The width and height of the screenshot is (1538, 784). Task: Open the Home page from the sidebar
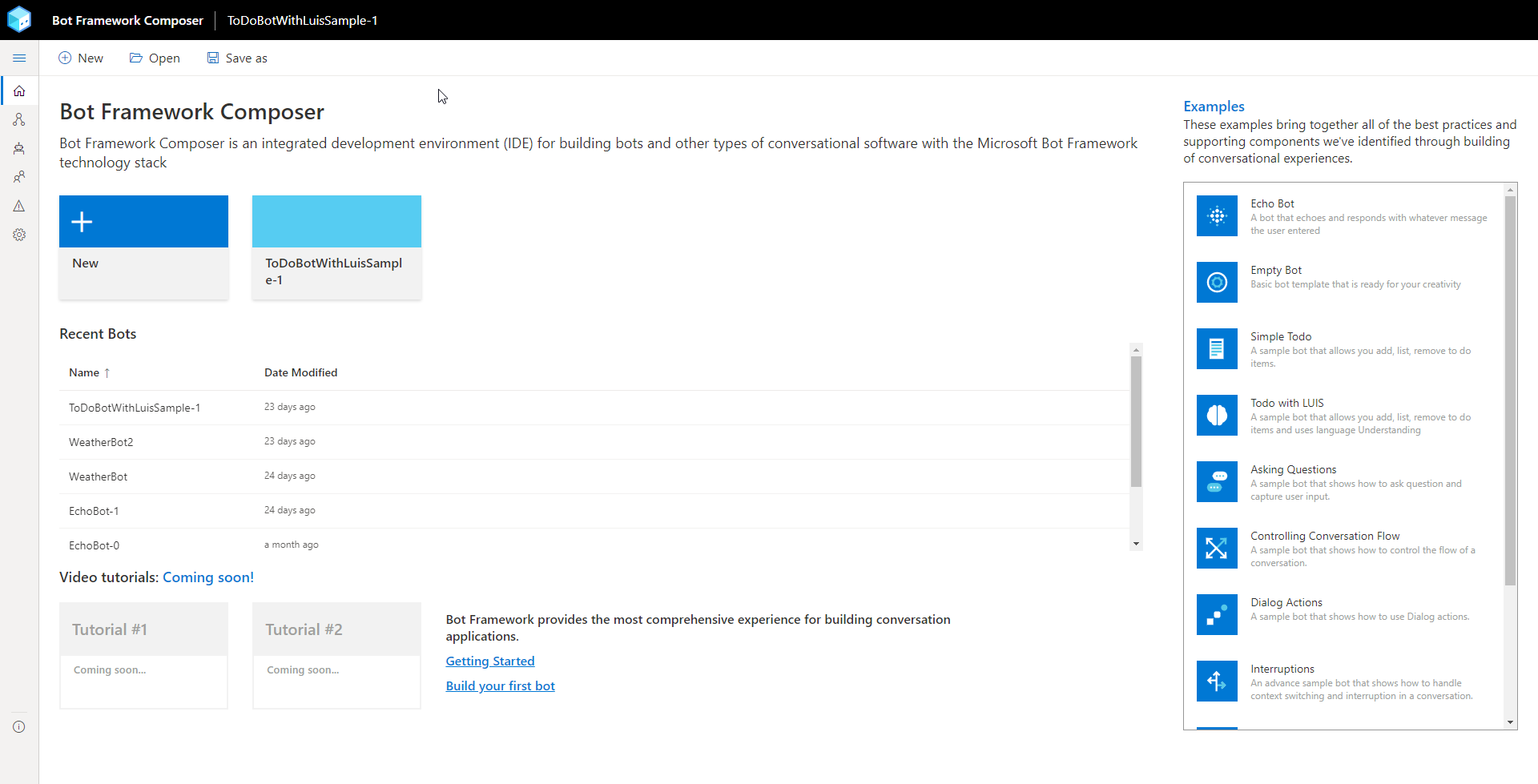pyautogui.click(x=19, y=90)
